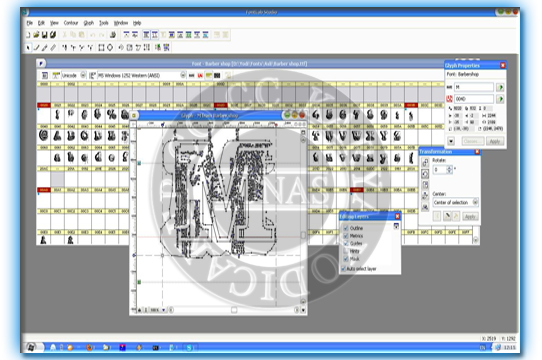Viewport: 542px width, 360px height.
Task: Select the Rotate transform tool
Action: click(x=121, y=47)
